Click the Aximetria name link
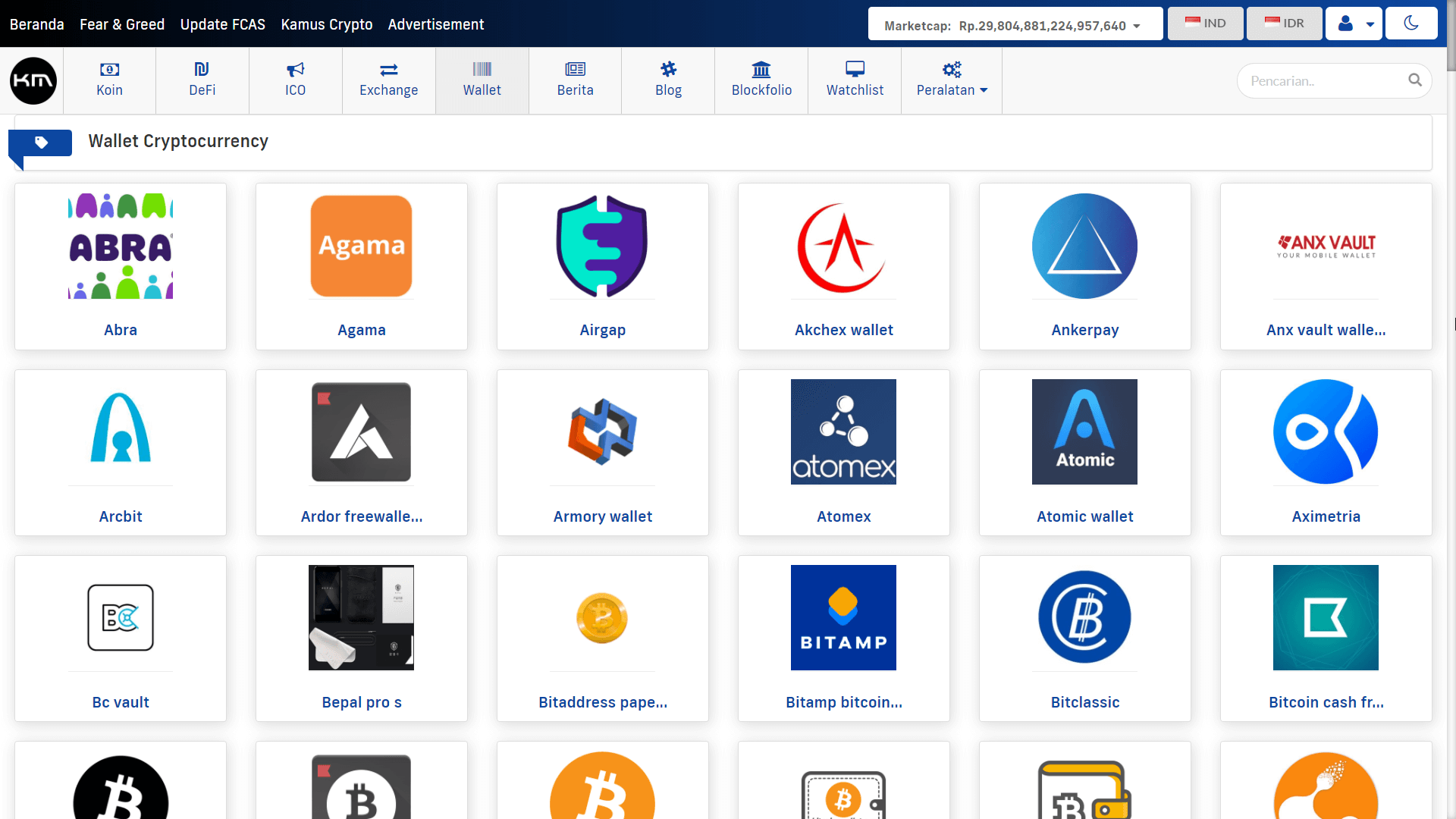 coord(1326,516)
